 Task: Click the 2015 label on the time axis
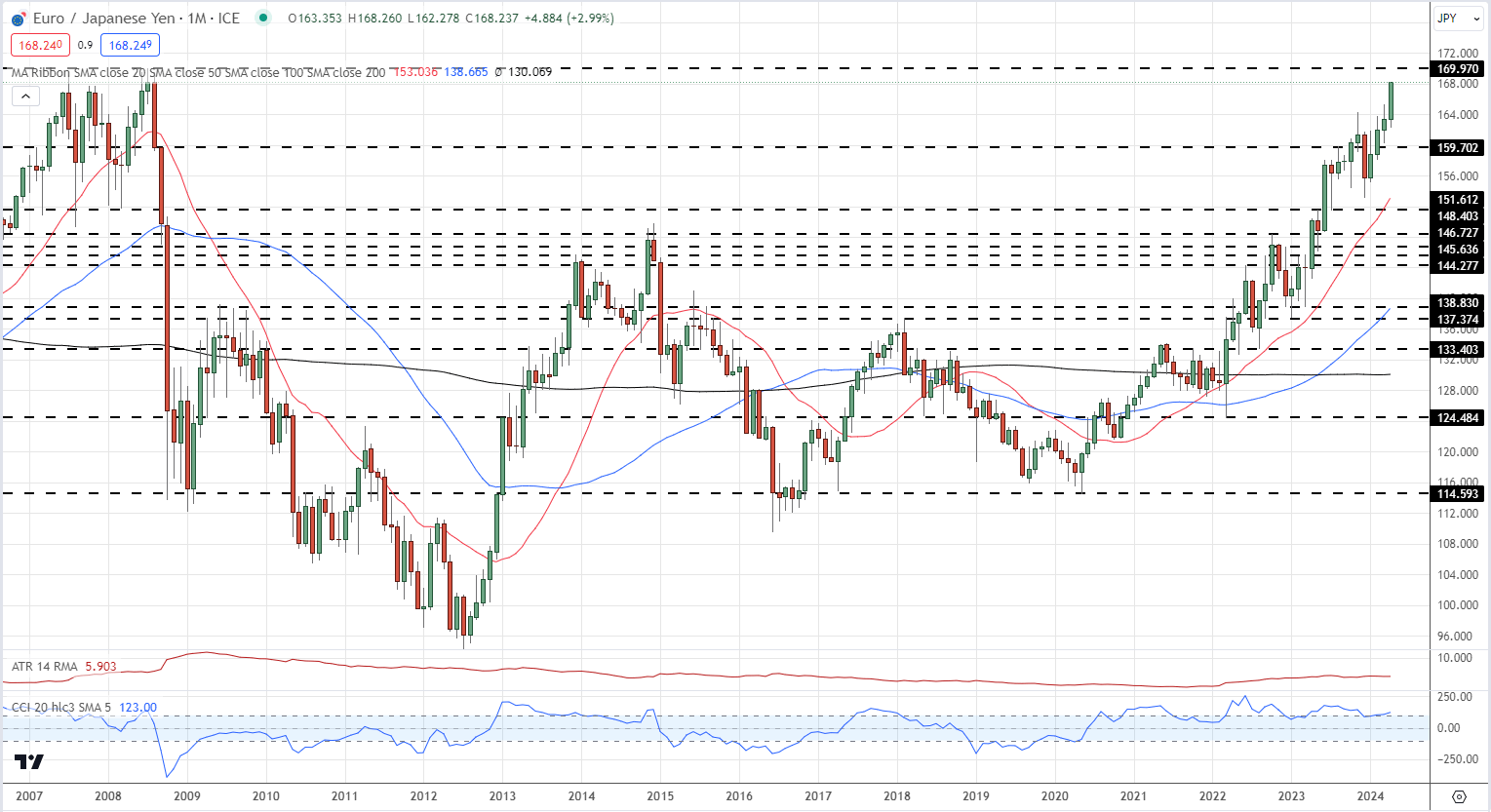pos(660,796)
